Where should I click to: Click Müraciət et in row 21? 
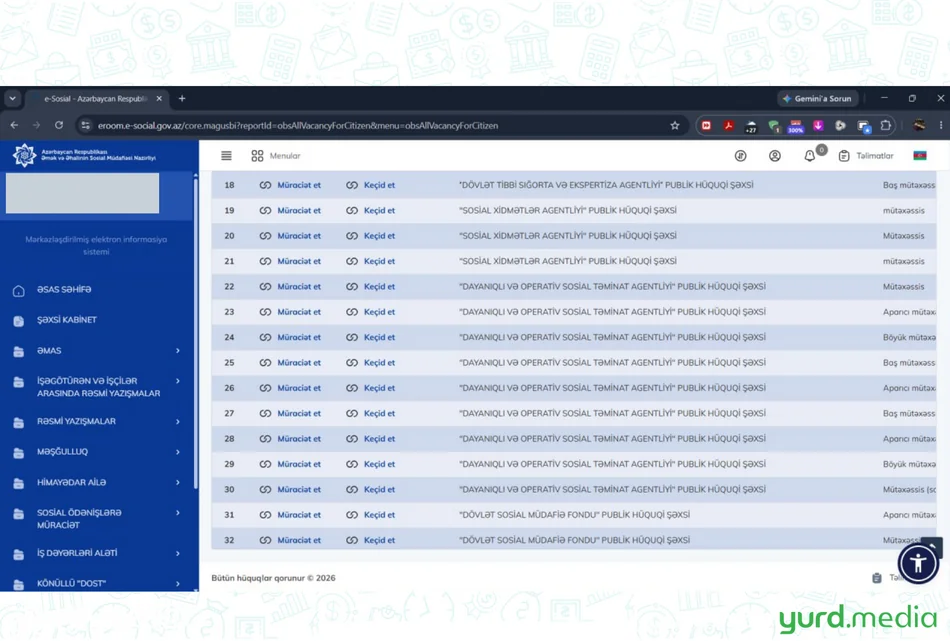click(x=299, y=261)
